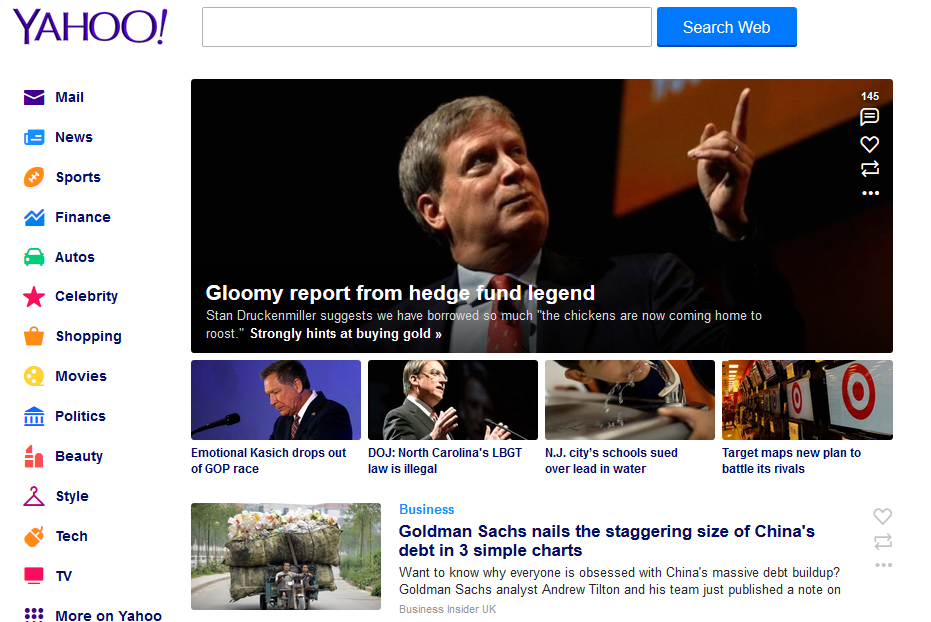
Task: Read 'Emotional Kasich drops out of GOP race'
Action: click(268, 461)
